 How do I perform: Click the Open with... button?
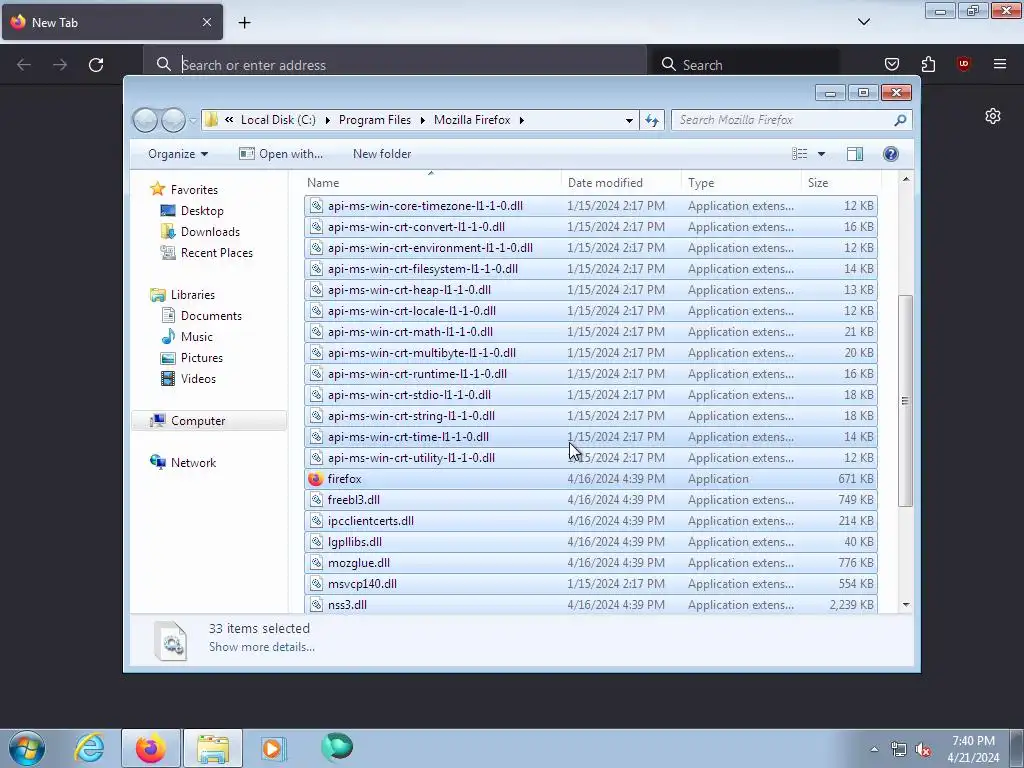[281, 154]
